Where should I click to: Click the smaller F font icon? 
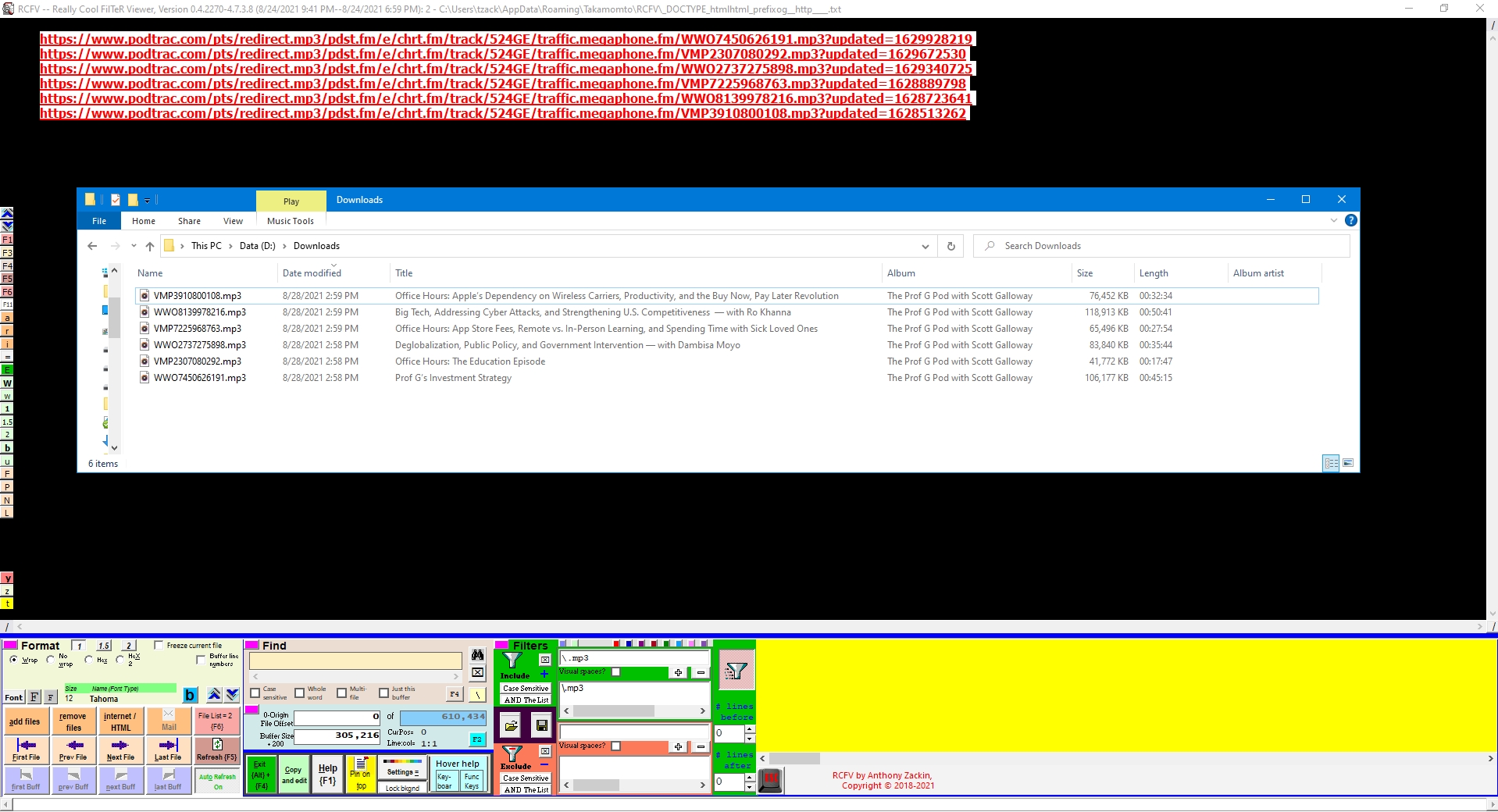[50, 697]
